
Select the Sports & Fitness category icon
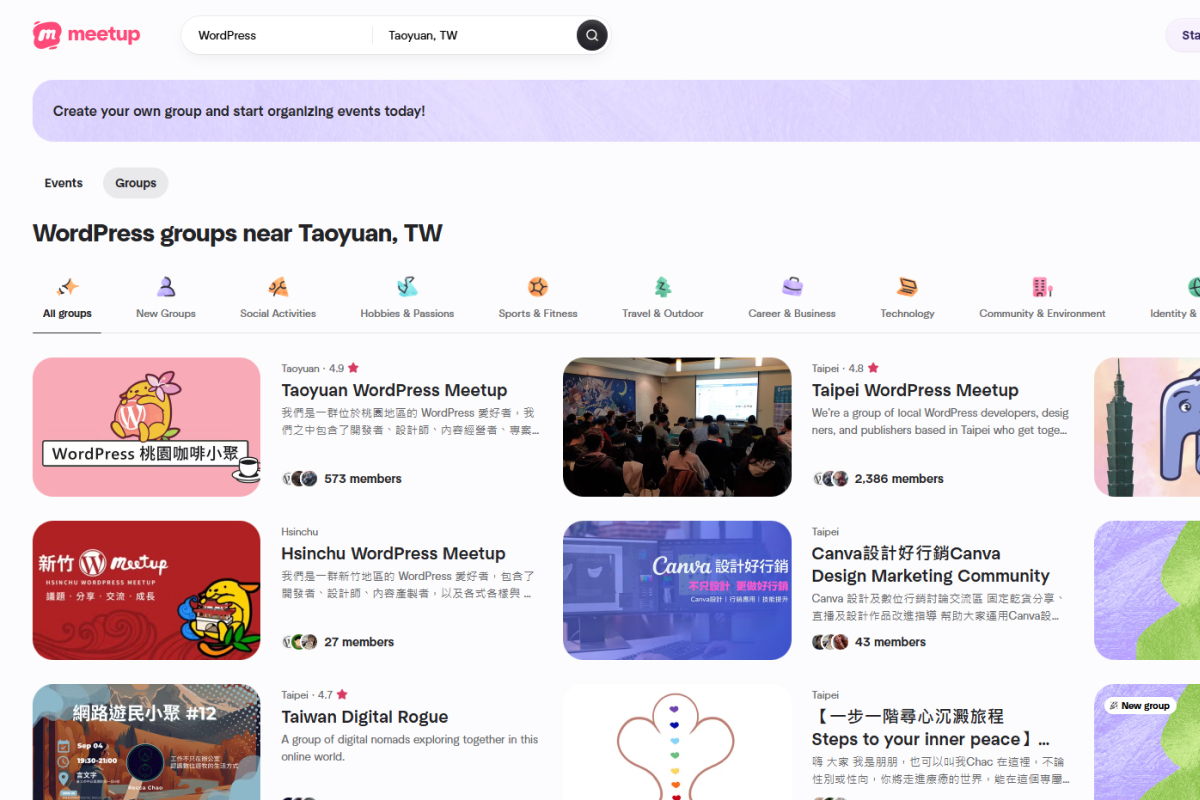pos(538,287)
